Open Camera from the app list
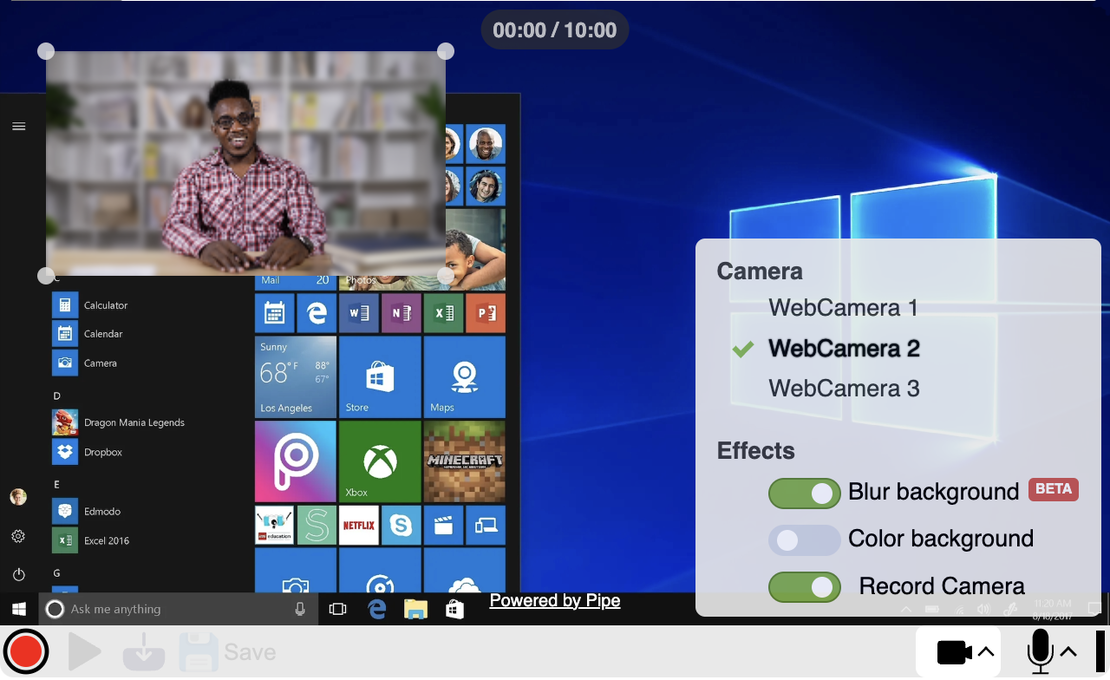 84,363
